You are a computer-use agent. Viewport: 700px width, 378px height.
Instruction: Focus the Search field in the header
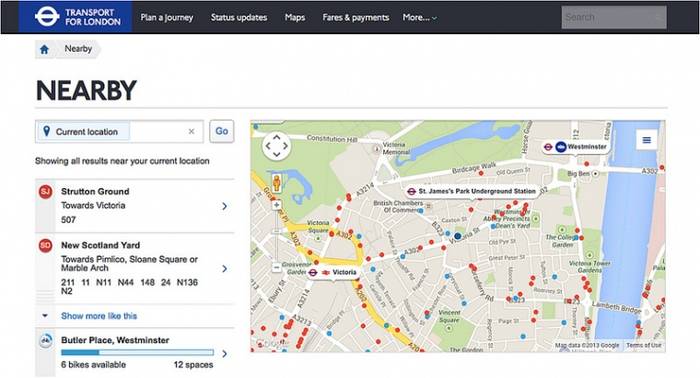coord(614,17)
